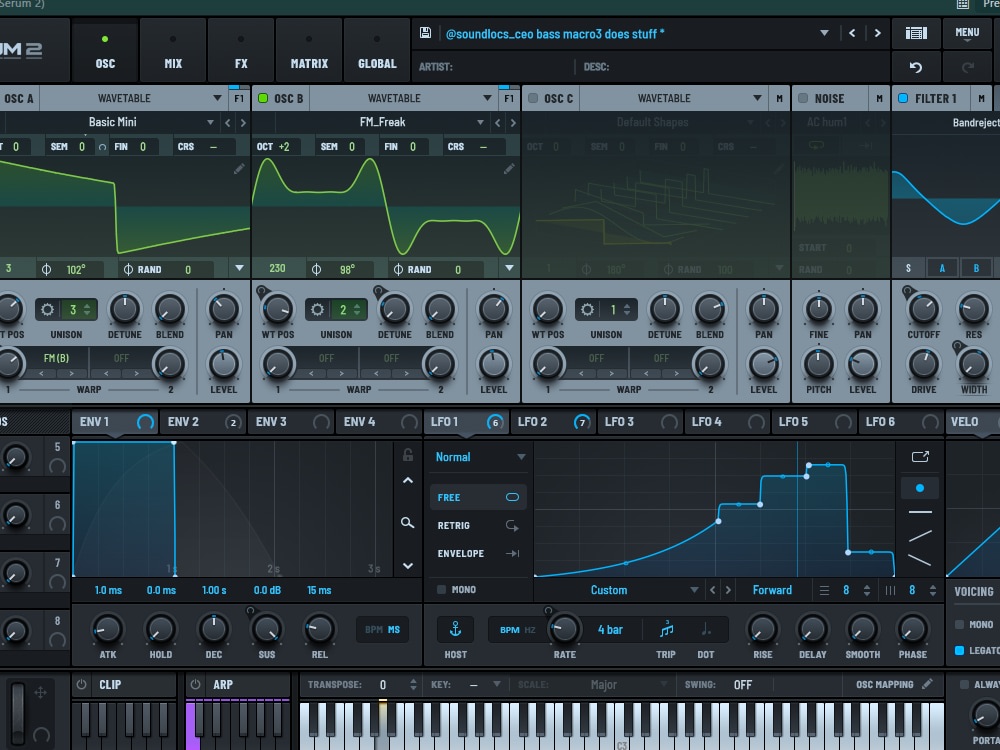Adjust filter CUTOFF knob
Image resolution: width=1000 pixels, height=750 pixels.
click(923, 309)
